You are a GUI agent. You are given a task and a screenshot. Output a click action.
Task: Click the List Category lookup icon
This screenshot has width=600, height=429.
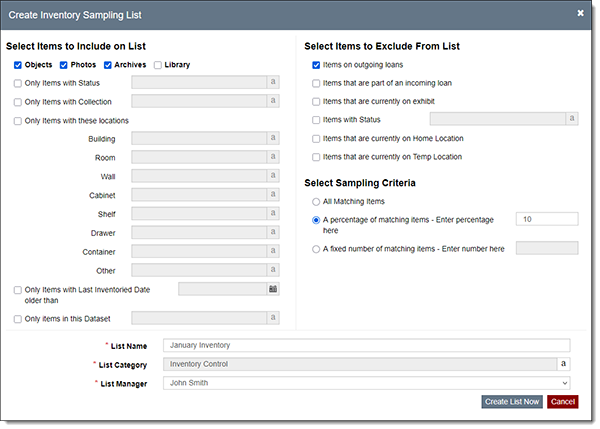(x=564, y=364)
